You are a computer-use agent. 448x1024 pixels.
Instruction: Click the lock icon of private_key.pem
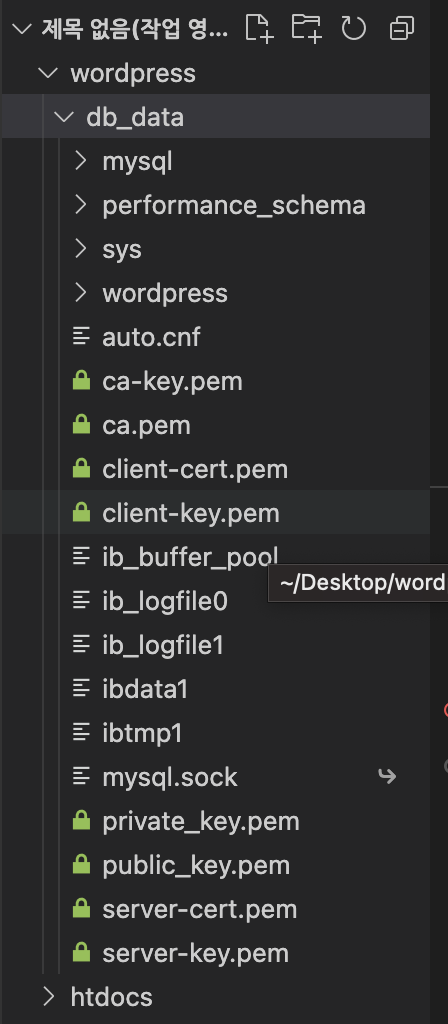[x=81, y=820]
